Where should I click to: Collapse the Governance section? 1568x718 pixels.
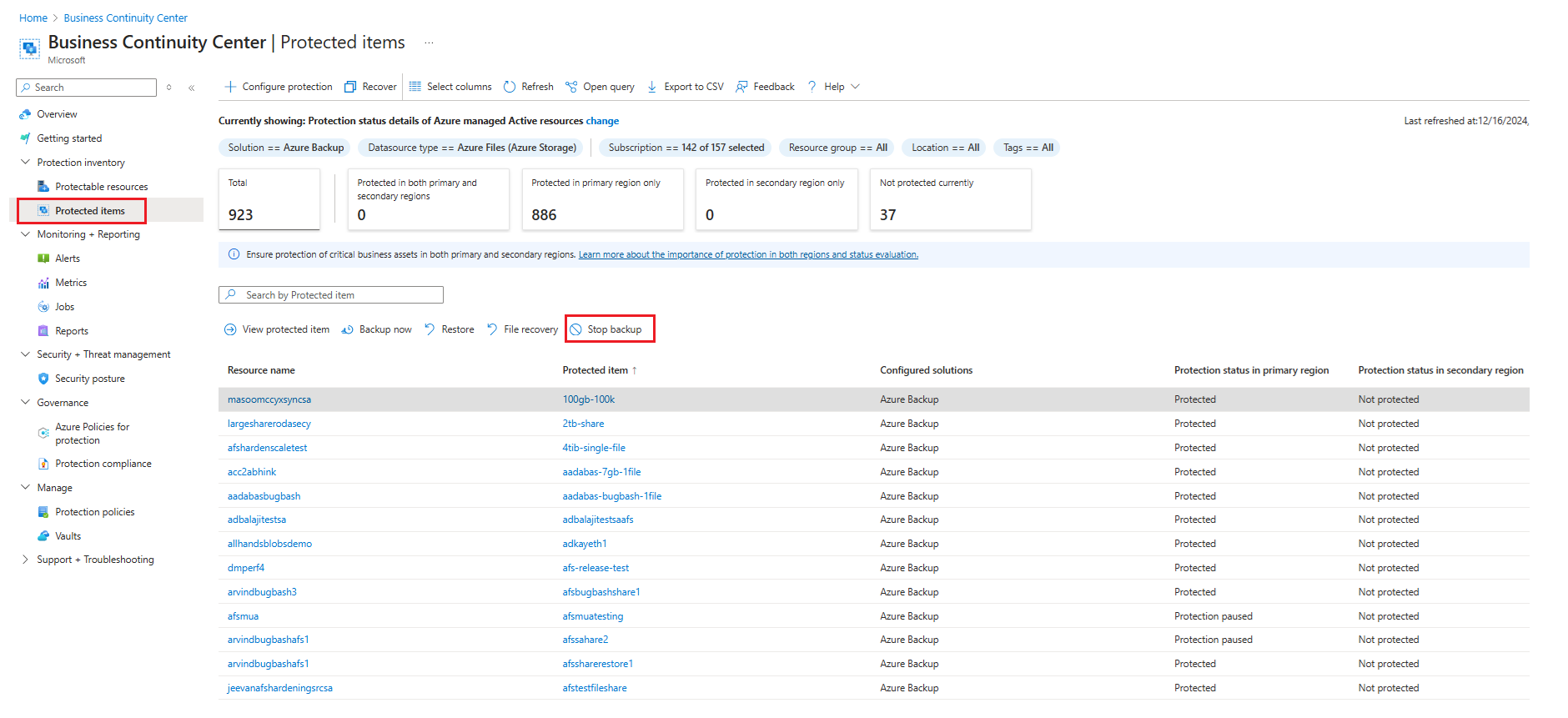[x=25, y=403]
